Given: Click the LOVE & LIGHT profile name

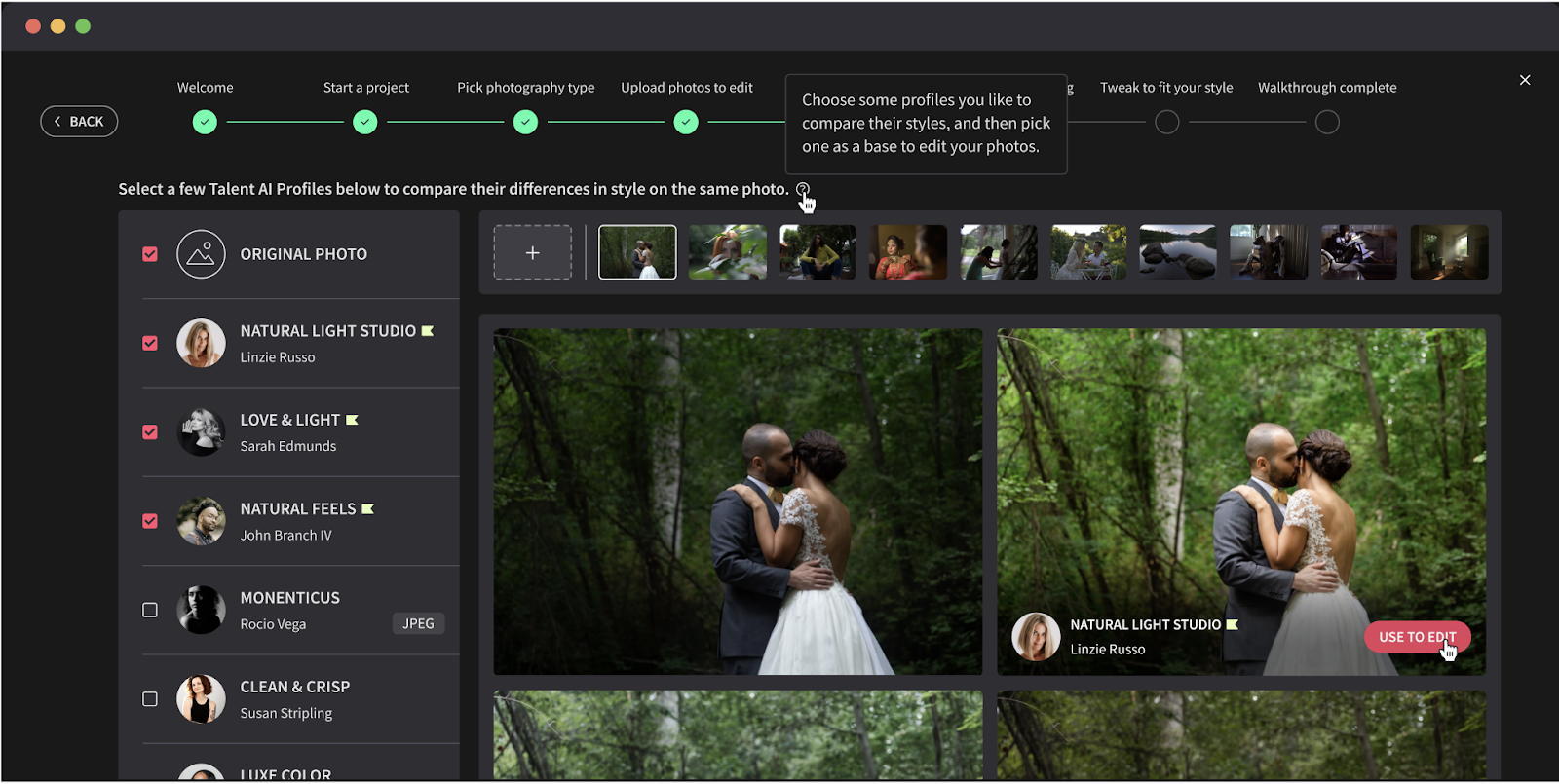Looking at the screenshot, I should pyautogui.click(x=290, y=420).
